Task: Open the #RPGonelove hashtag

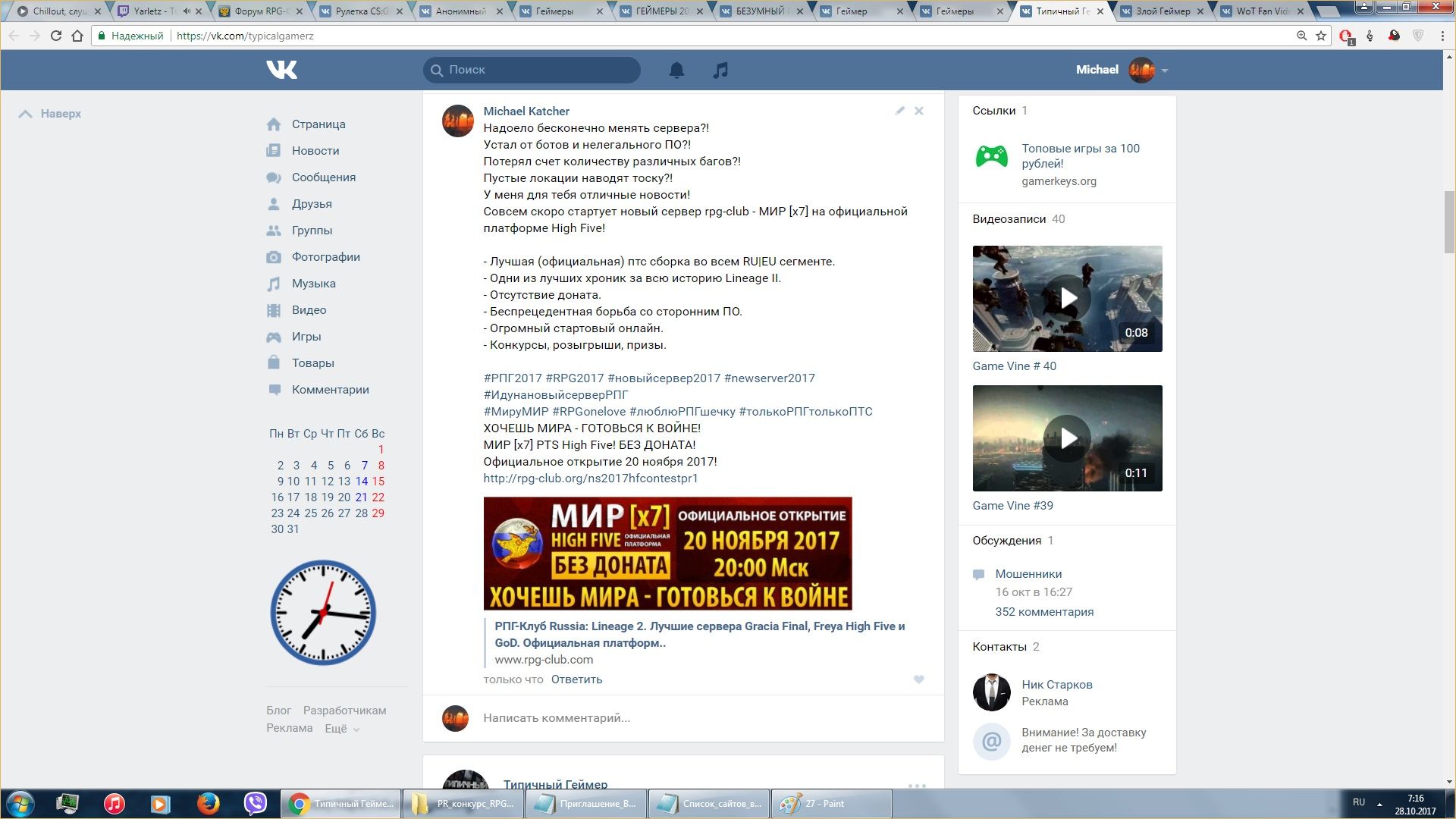Action: click(589, 412)
